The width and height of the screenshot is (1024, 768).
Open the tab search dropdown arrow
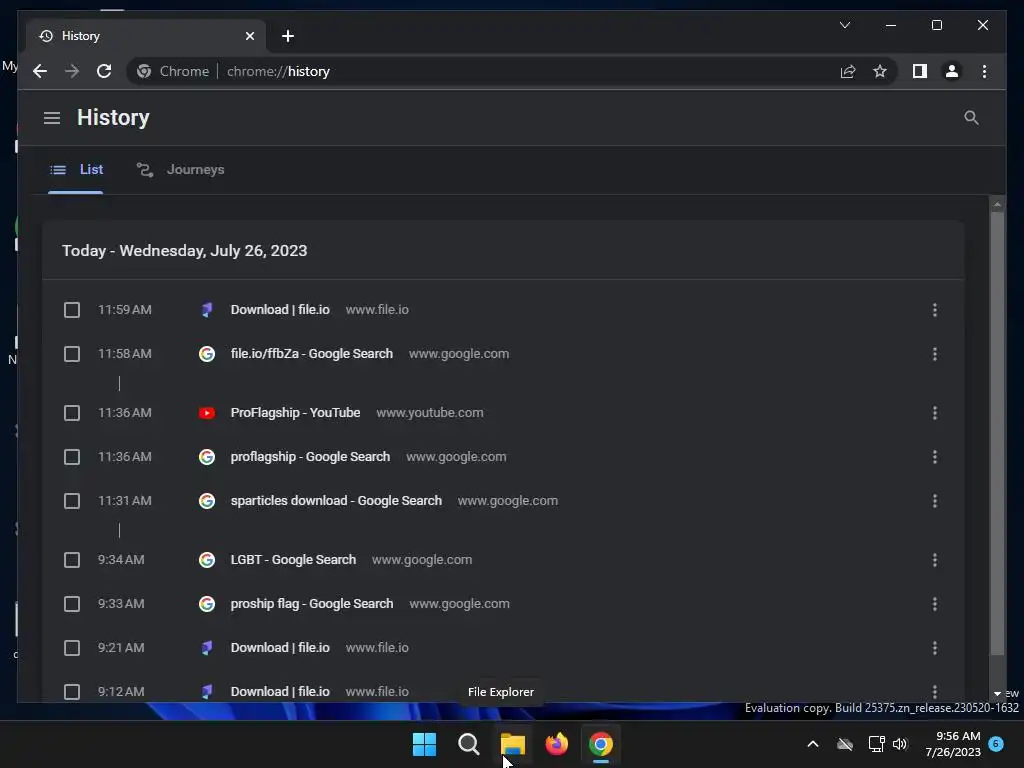tap(844, 25)
